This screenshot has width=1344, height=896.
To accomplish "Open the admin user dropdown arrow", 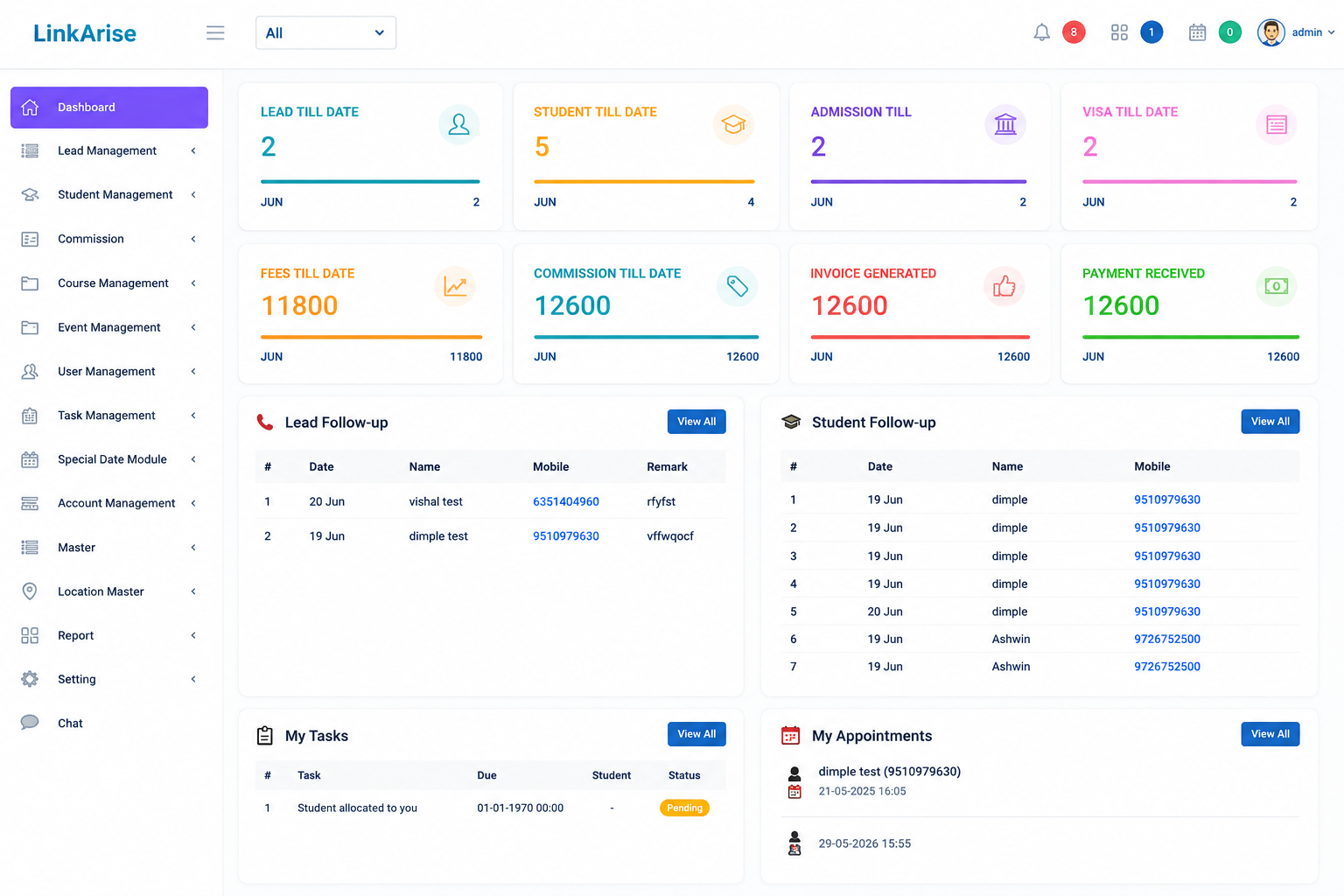I will click(x=1332, y=32).
